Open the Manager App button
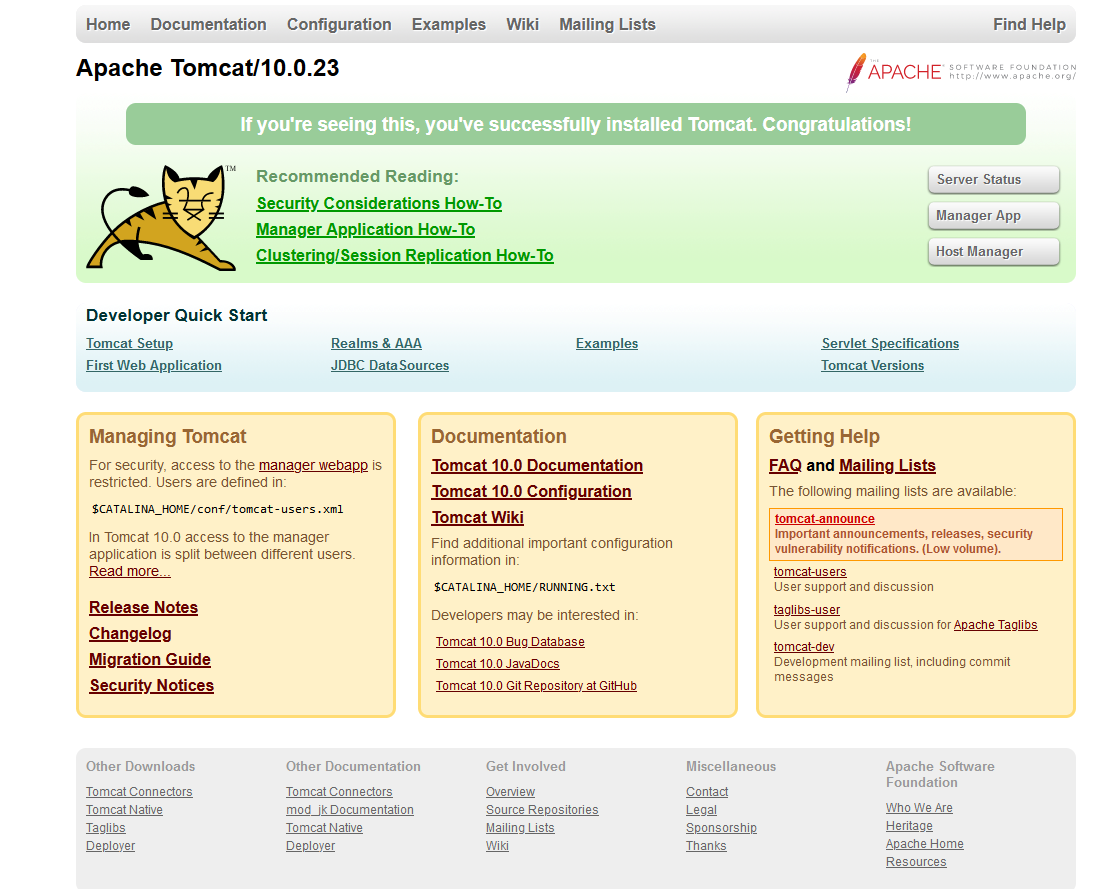 (x=994, y=216)
